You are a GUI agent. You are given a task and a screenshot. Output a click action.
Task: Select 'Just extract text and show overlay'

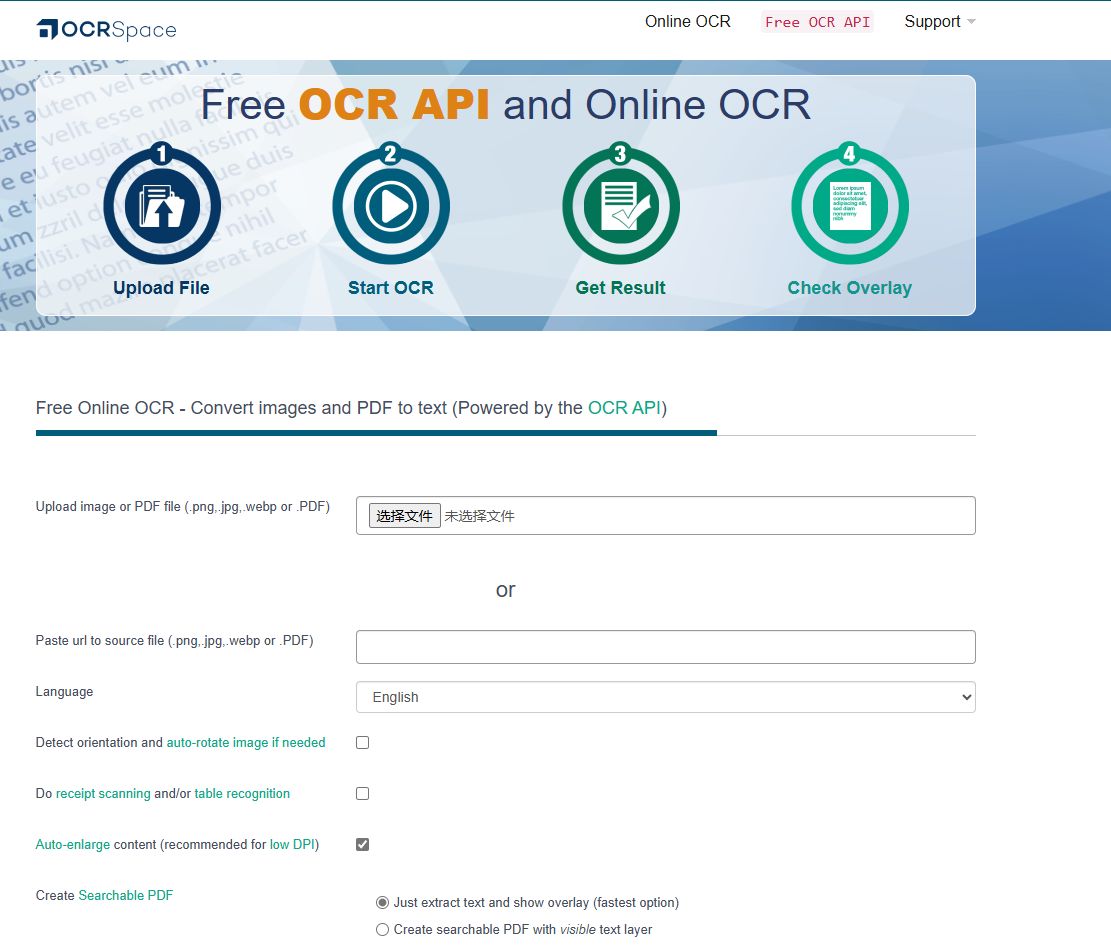(x=383, y=903)
